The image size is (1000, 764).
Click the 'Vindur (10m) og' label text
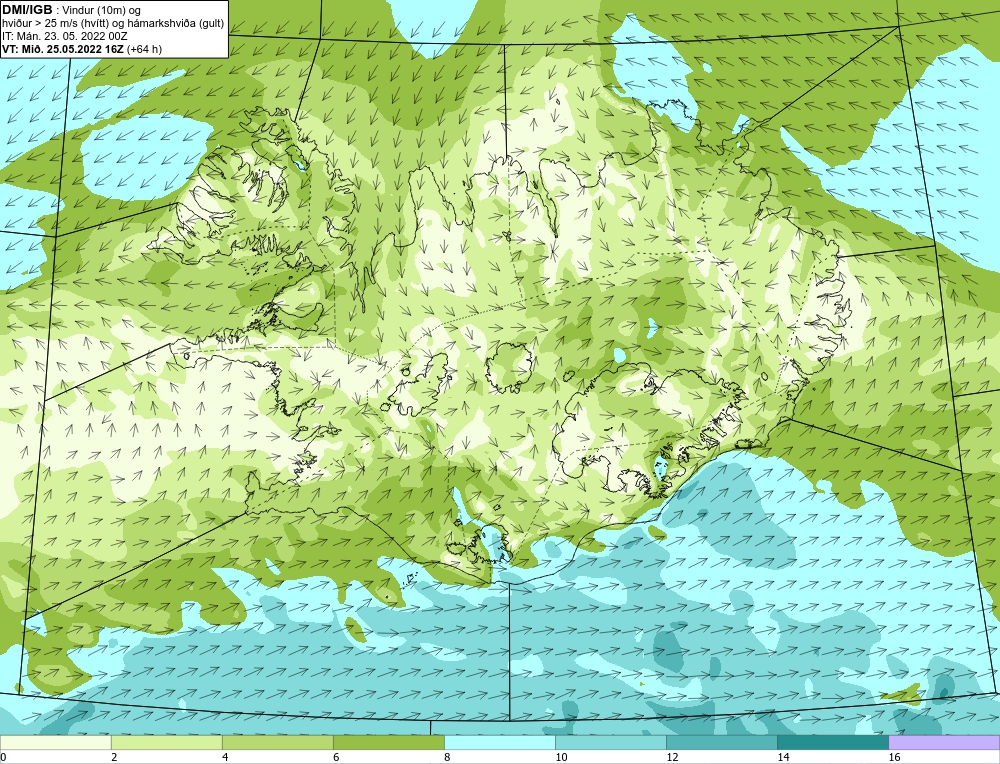click(x=103, y=11)
